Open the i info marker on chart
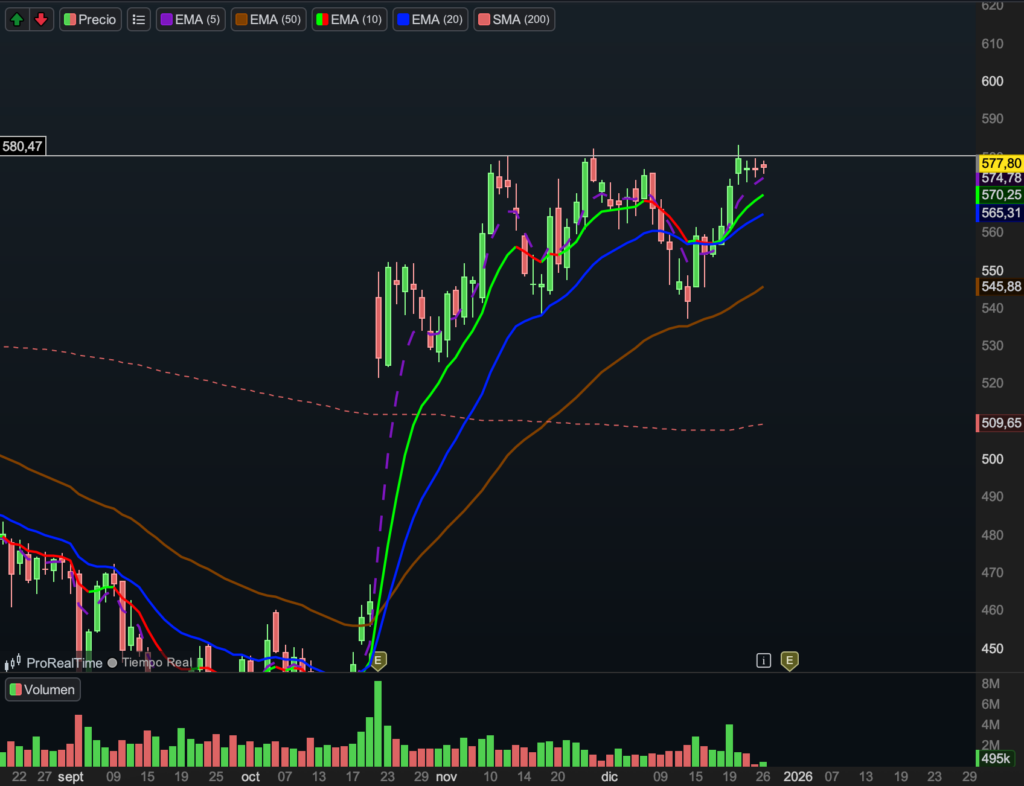The width and height of the screenshot is (1024, 786). 763,660
